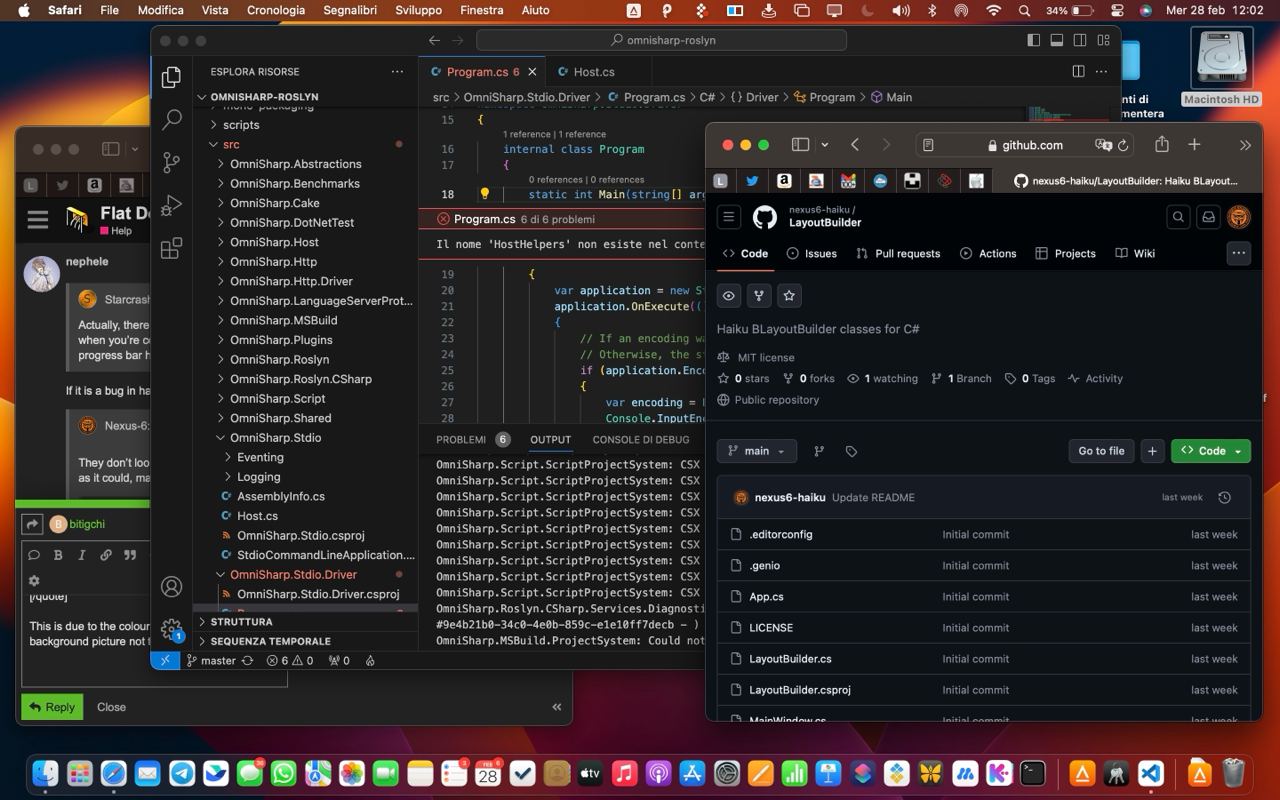1280x800 pixels.
Task: Star the LayoutBuilder repository
Action: coord(789,296)
